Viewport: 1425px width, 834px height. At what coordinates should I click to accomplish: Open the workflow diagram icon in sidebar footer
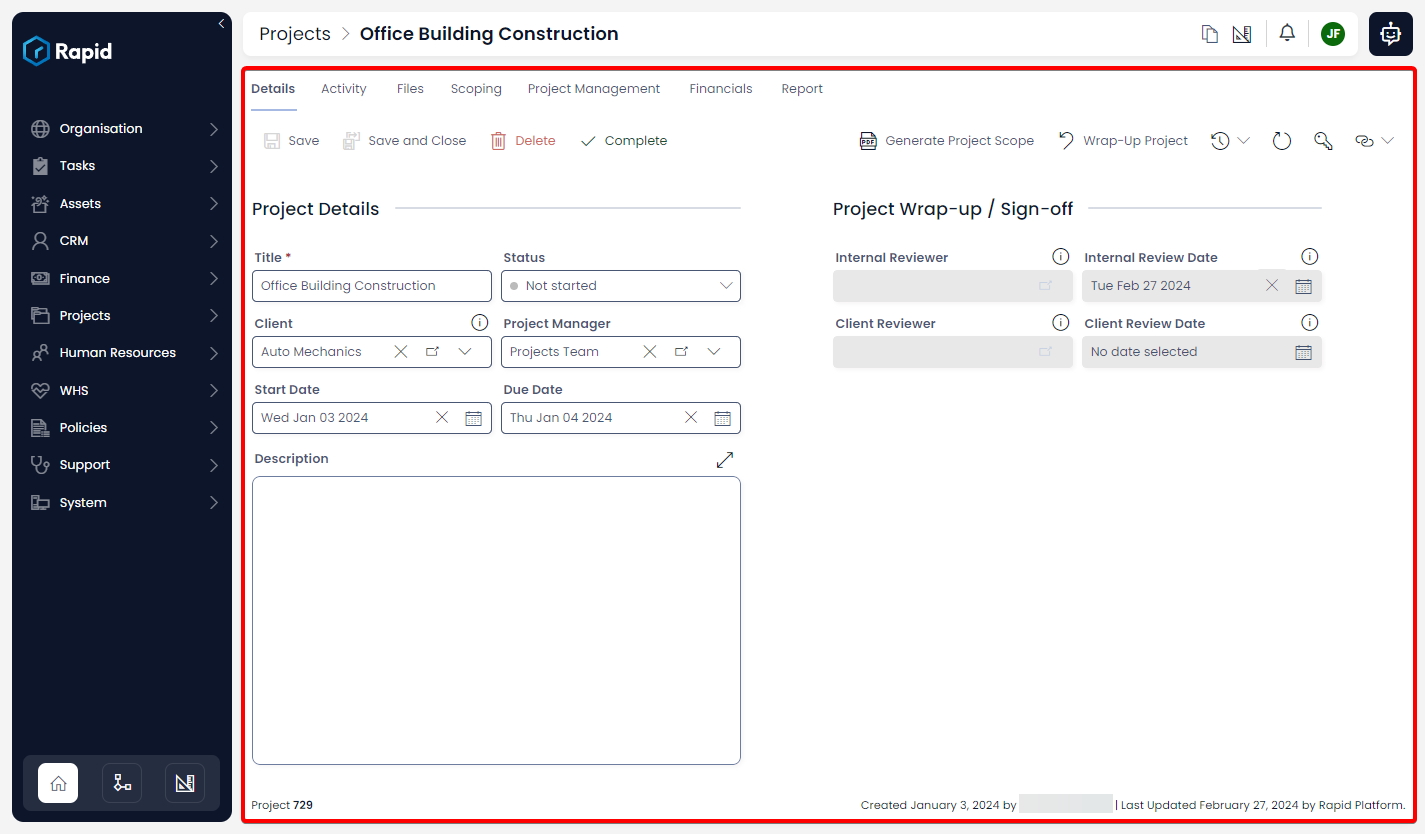pos(122,783)
